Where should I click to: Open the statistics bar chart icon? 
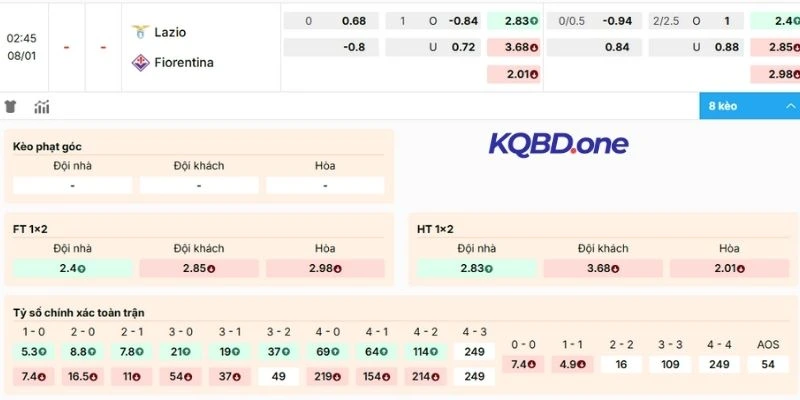pos(42,107)
